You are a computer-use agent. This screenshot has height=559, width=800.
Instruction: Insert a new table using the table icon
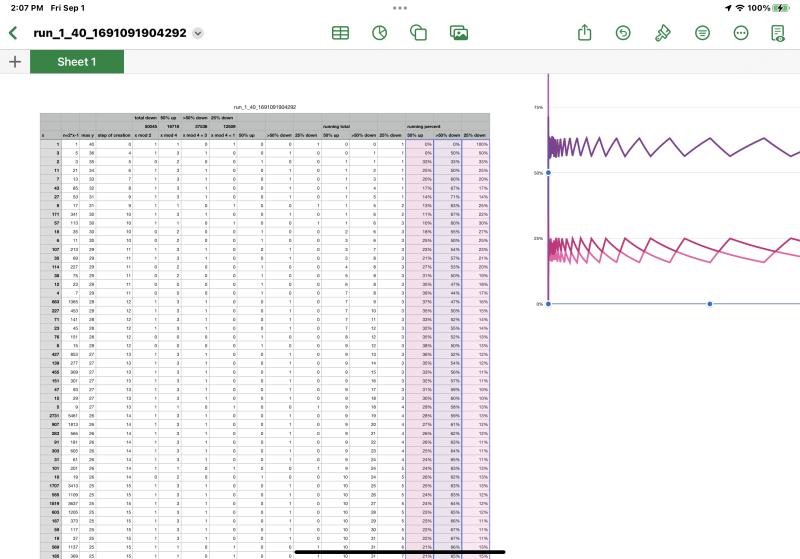pyautogui.click(x=340, y=33)
